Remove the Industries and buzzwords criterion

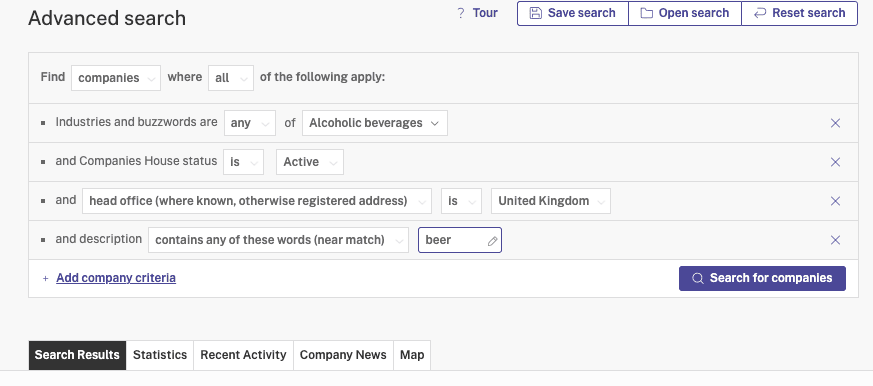coord(835,123)
